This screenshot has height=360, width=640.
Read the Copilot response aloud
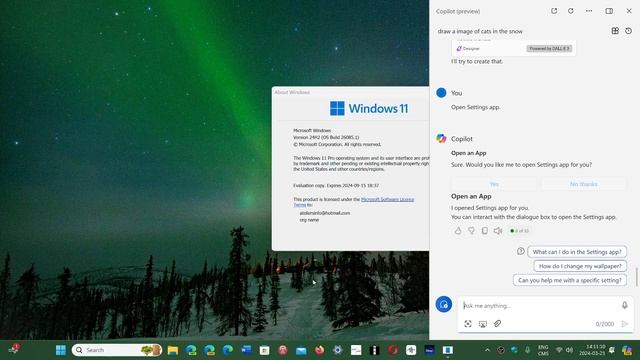click(x=498, y=231)
